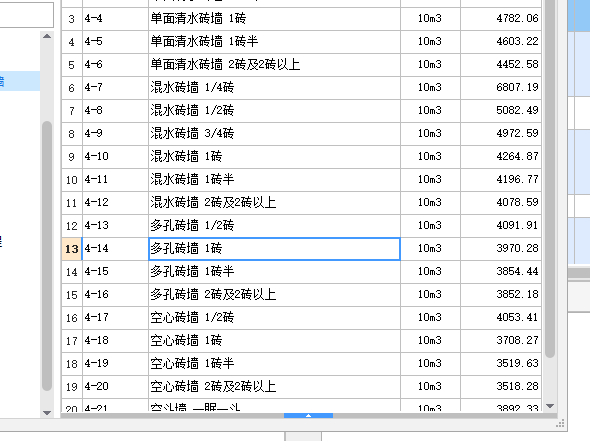Click row number 9 header

(x=71, y=157)
